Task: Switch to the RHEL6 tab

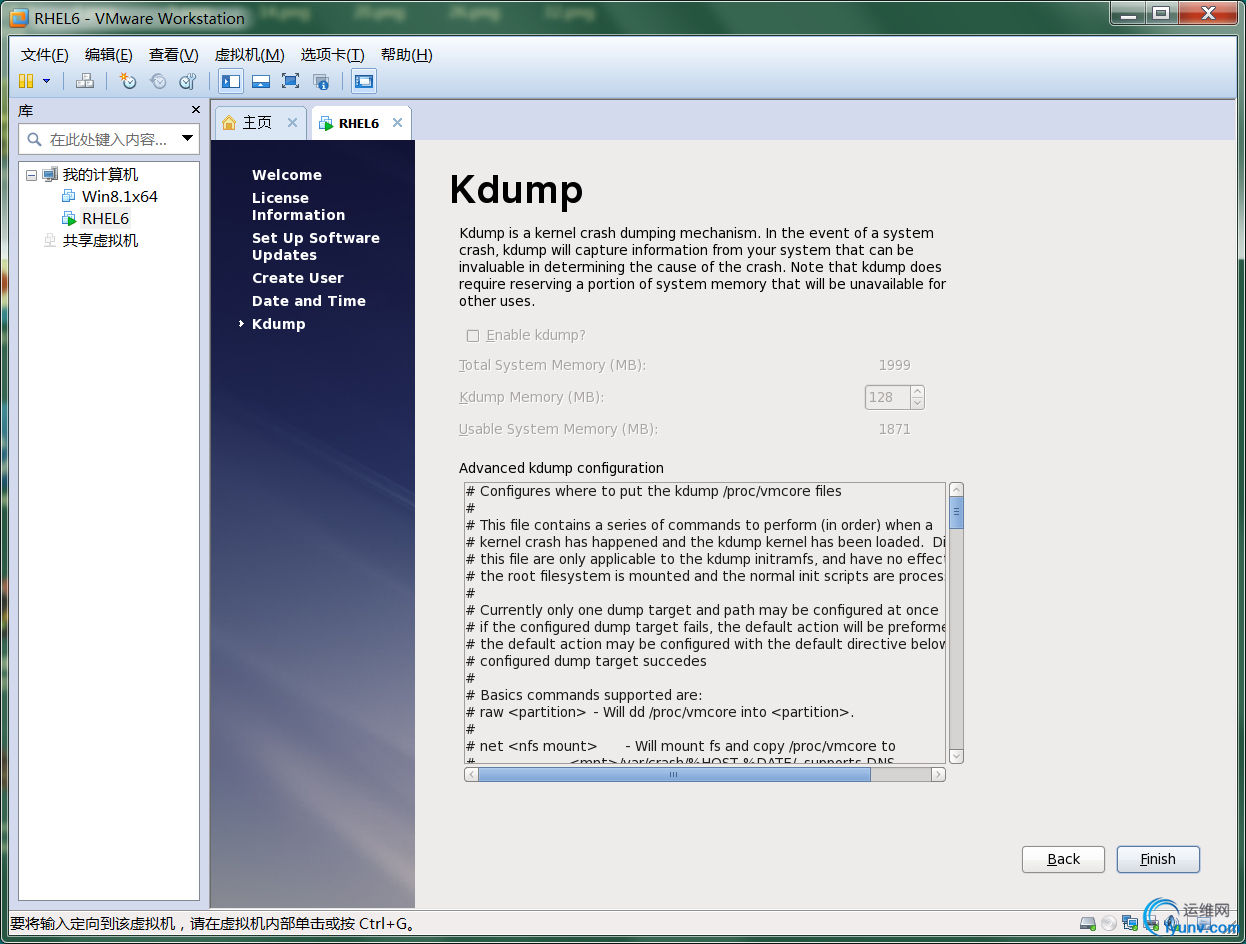Action: [x=358, y=123]
